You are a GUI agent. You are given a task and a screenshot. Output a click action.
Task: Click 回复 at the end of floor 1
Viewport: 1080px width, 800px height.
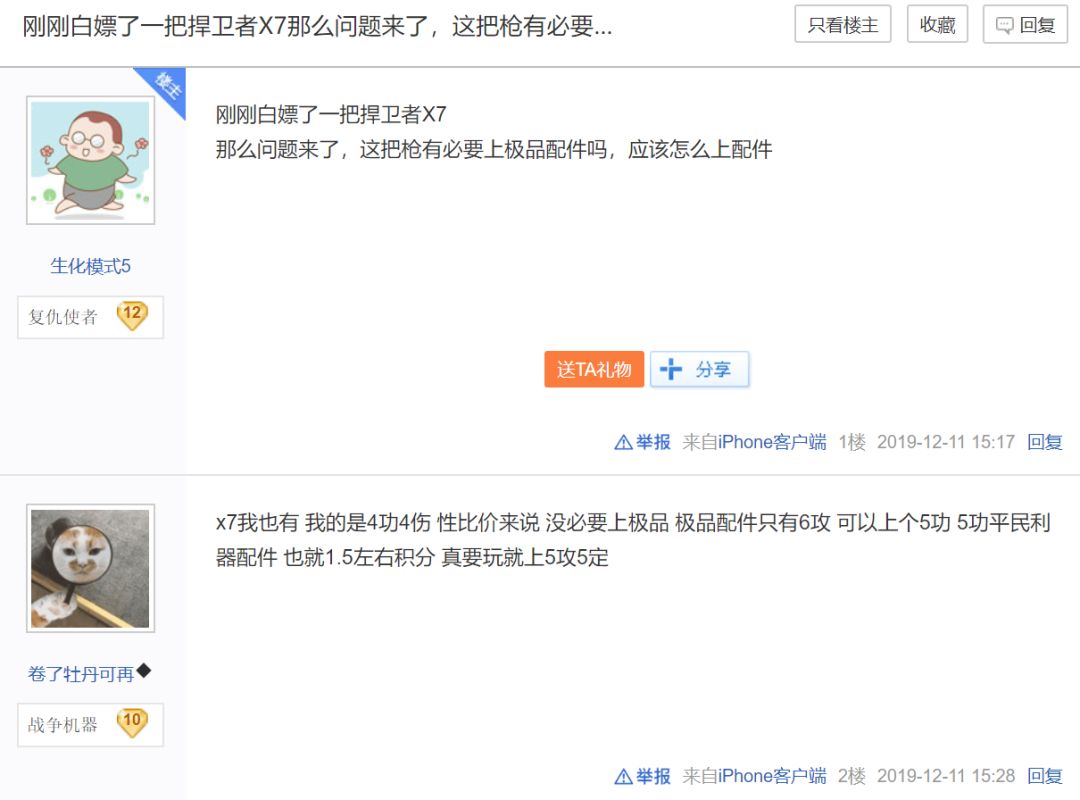[1045, 441]
